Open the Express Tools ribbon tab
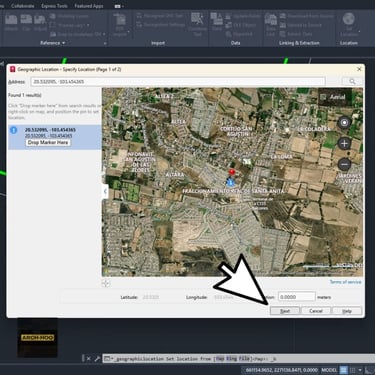Screen dimensions: 375x375 click(54, 6)
